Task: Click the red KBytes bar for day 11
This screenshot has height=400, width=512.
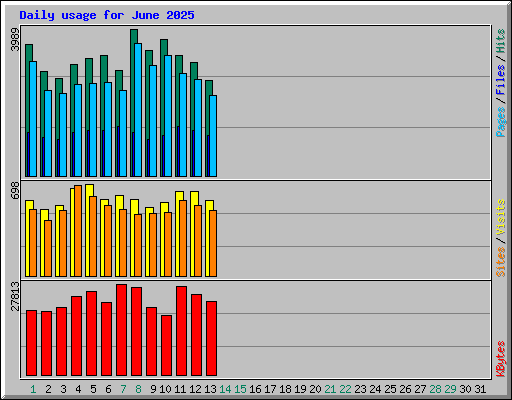Action: pos(181,331)
